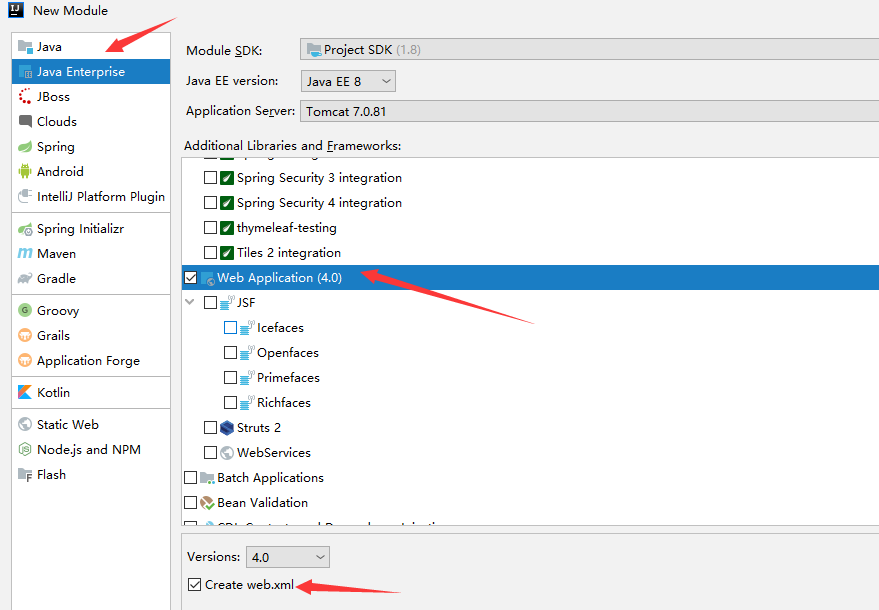Click the Spring Initializr icon

[25, 229]
